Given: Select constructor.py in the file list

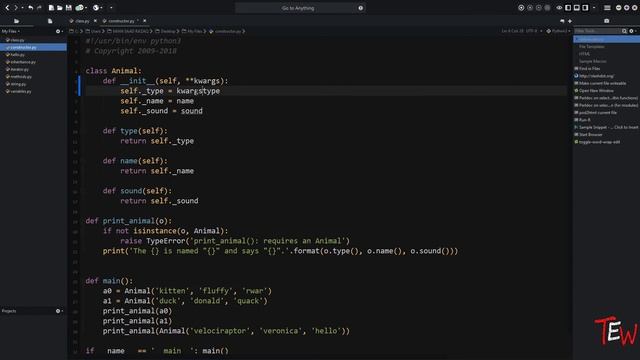Looking at the screenshot, I should pos(33,47).
